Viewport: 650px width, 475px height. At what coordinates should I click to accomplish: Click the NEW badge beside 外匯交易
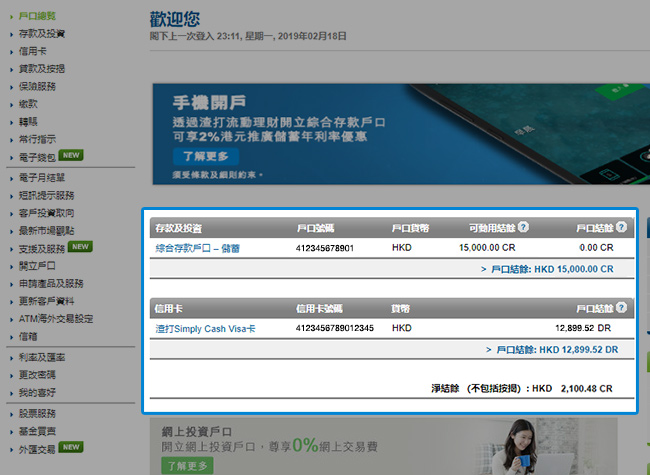[x=71, y=447]
